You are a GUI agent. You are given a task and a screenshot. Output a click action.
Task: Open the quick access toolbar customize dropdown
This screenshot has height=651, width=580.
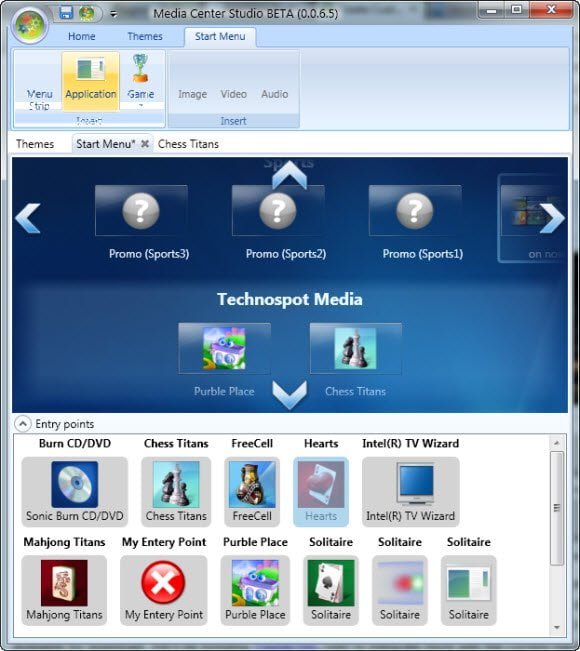[113, 14]
